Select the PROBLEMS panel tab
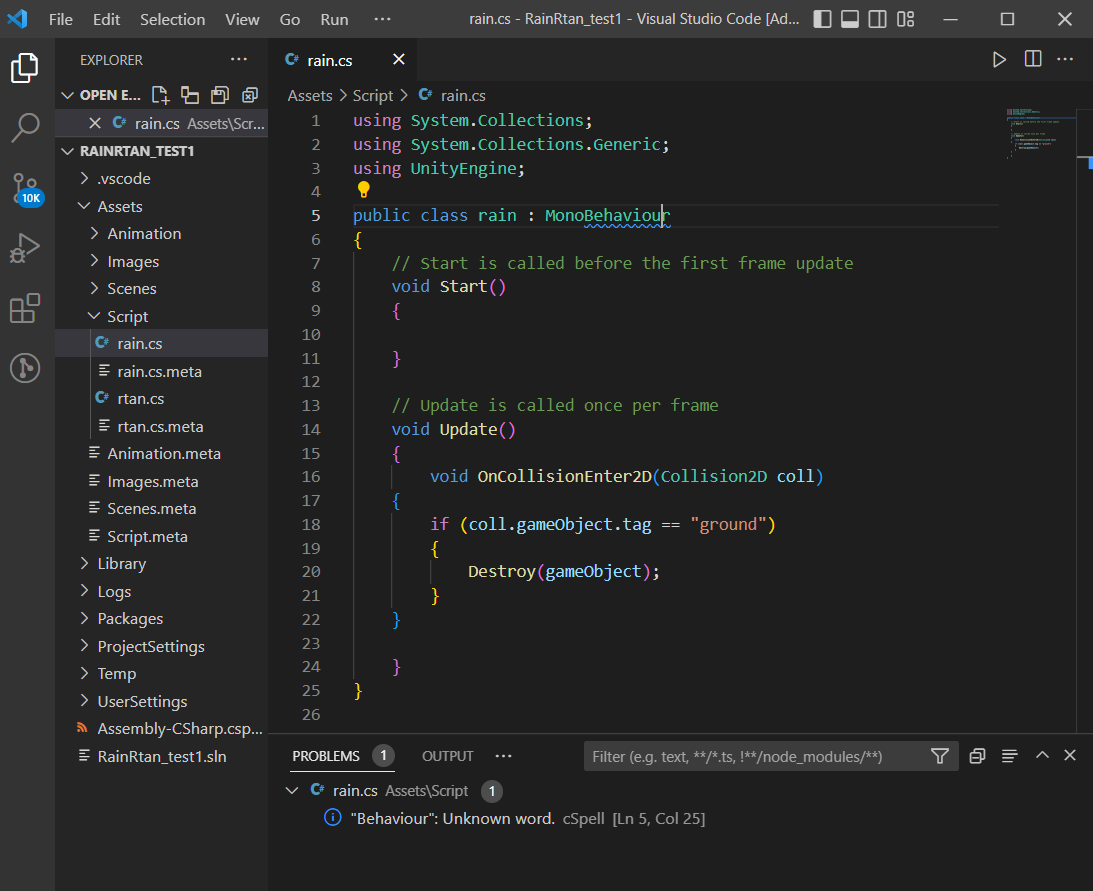 (x=326, y=756)
